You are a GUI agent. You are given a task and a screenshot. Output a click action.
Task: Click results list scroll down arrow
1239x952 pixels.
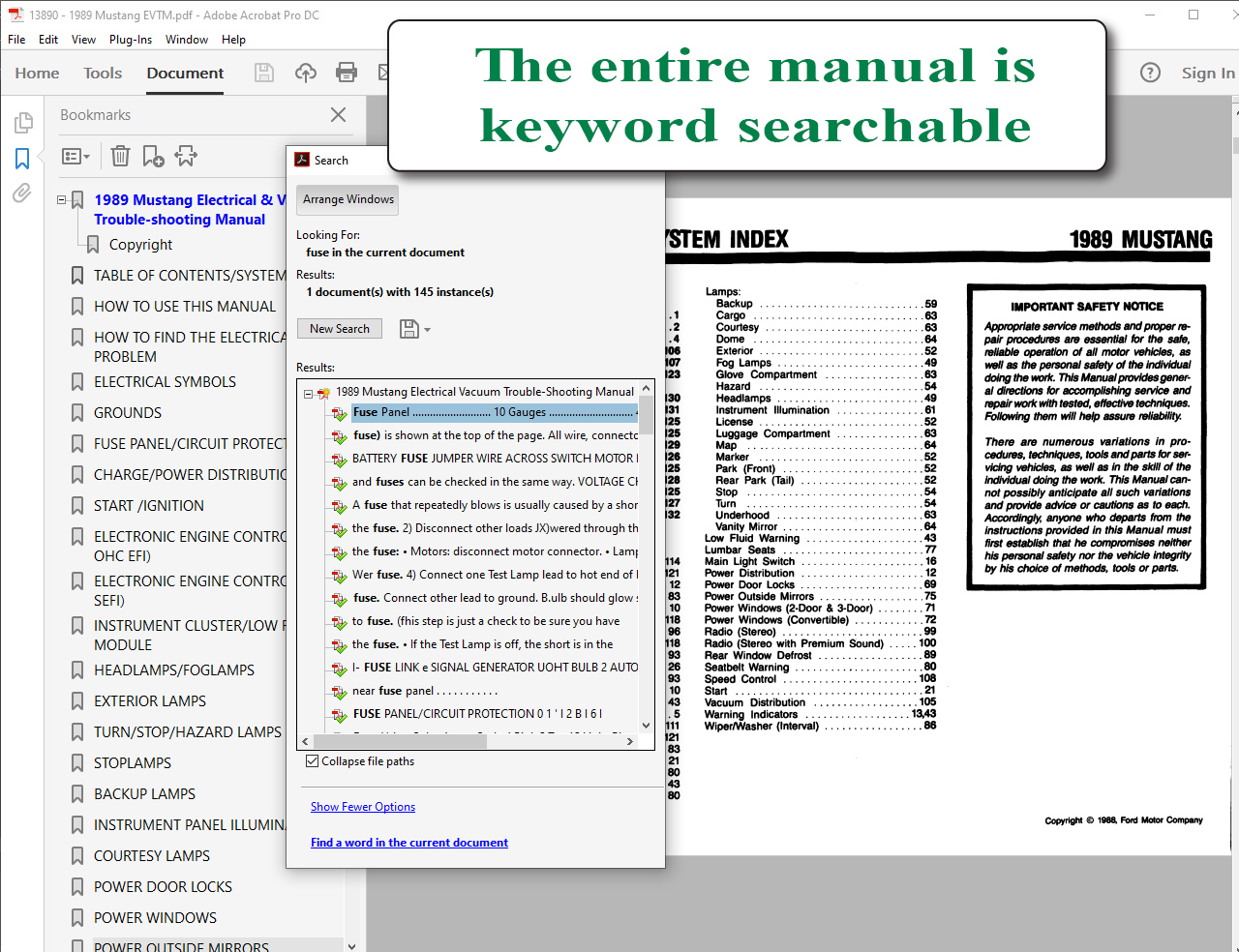(647, 726)
